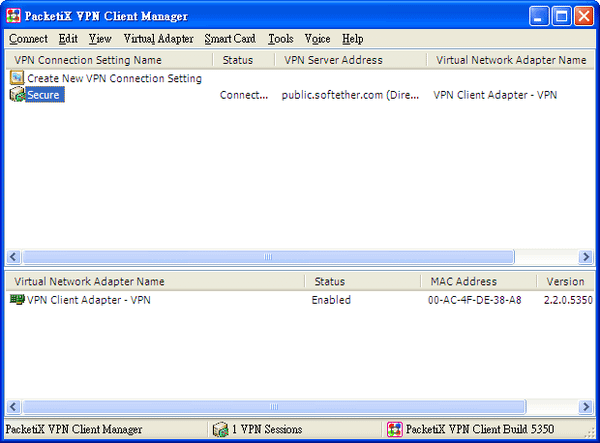Click the Secure connection server icon

17,94
